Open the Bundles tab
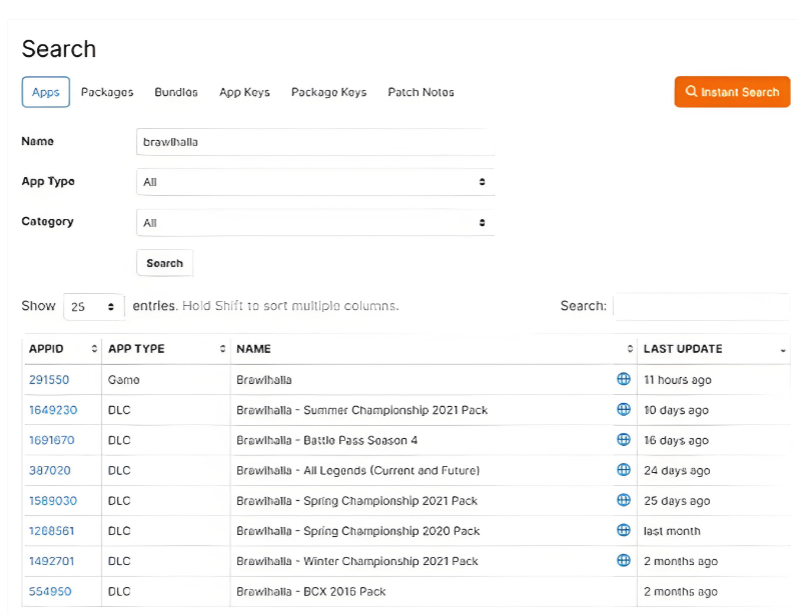Screen dimensions: 797x614 [x=176, y=92]
